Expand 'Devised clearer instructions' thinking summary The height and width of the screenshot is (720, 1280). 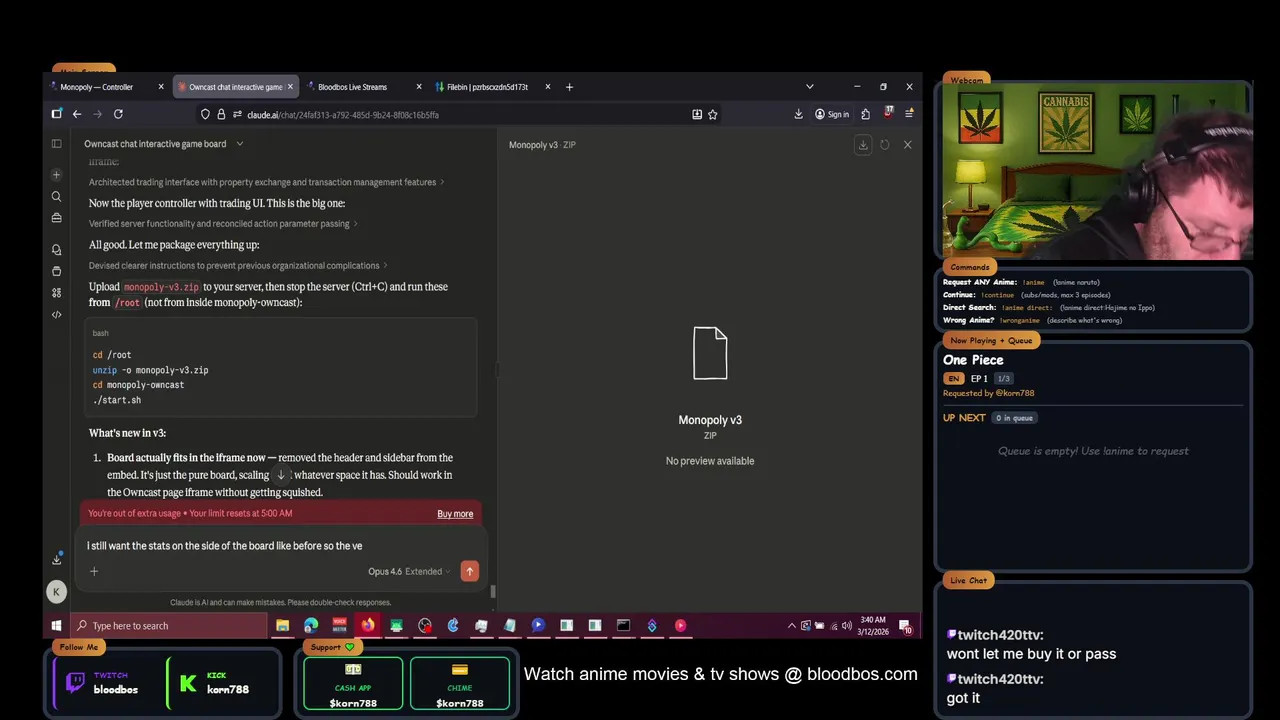pos(238,266)
